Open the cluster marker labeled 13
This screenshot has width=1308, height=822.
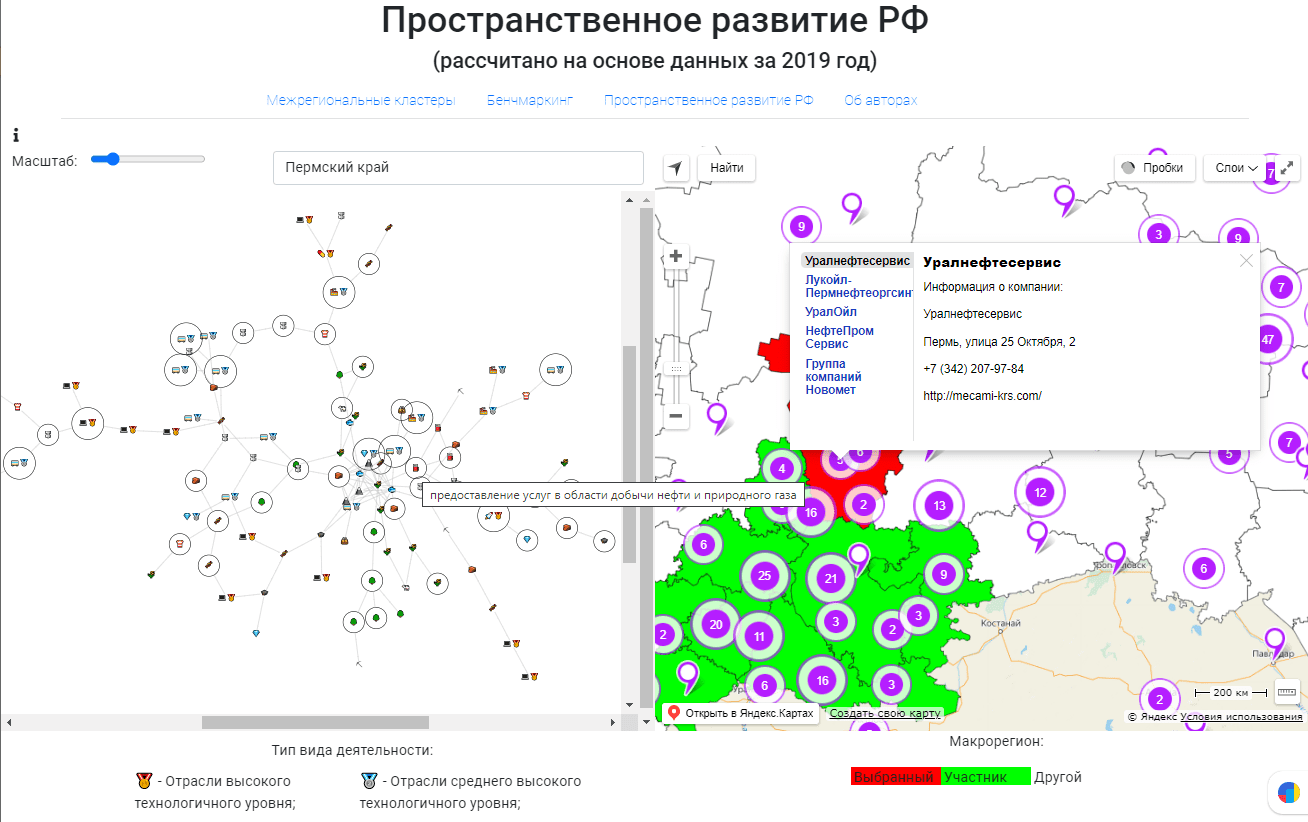pos(938,506)
